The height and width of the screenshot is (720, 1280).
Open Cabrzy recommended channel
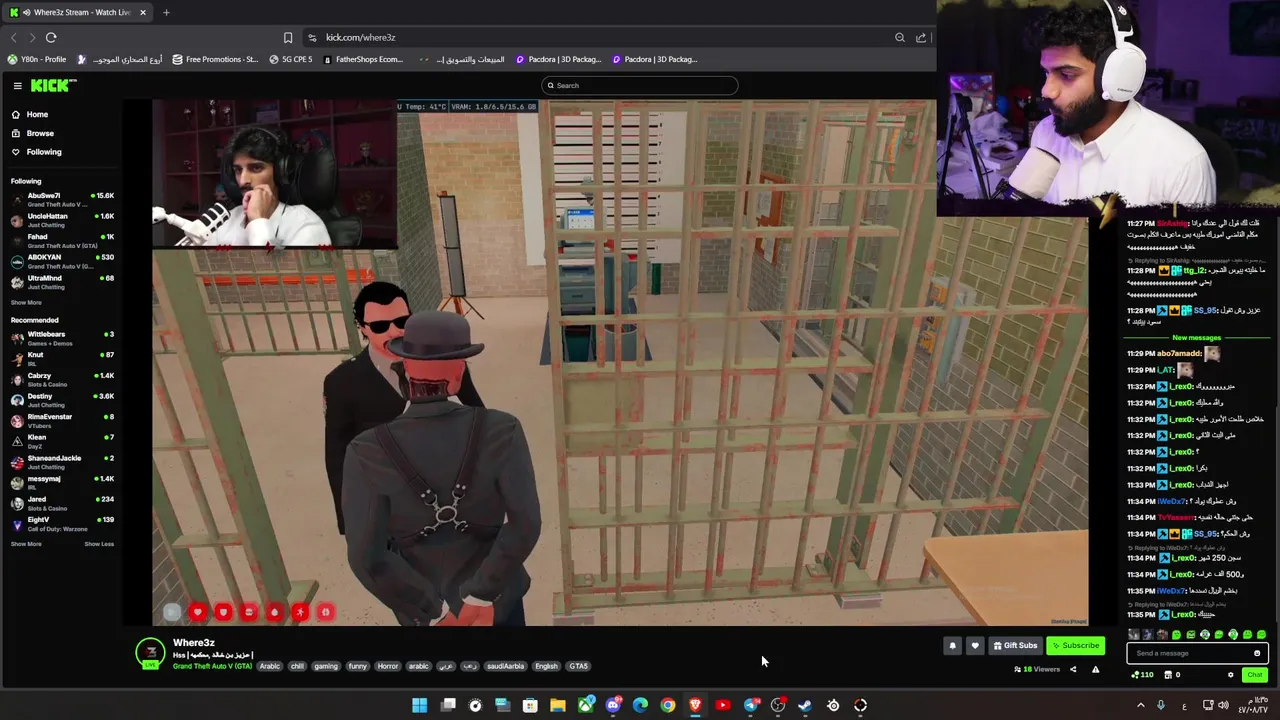[62, 379]
